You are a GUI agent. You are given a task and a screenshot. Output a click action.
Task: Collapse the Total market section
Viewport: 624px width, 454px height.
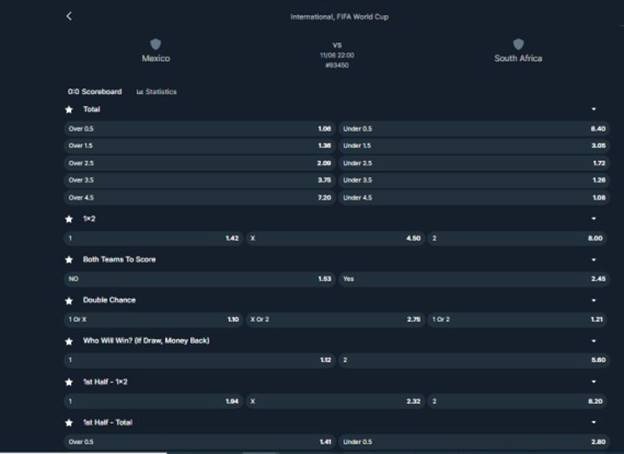click(x=594, y=109)
